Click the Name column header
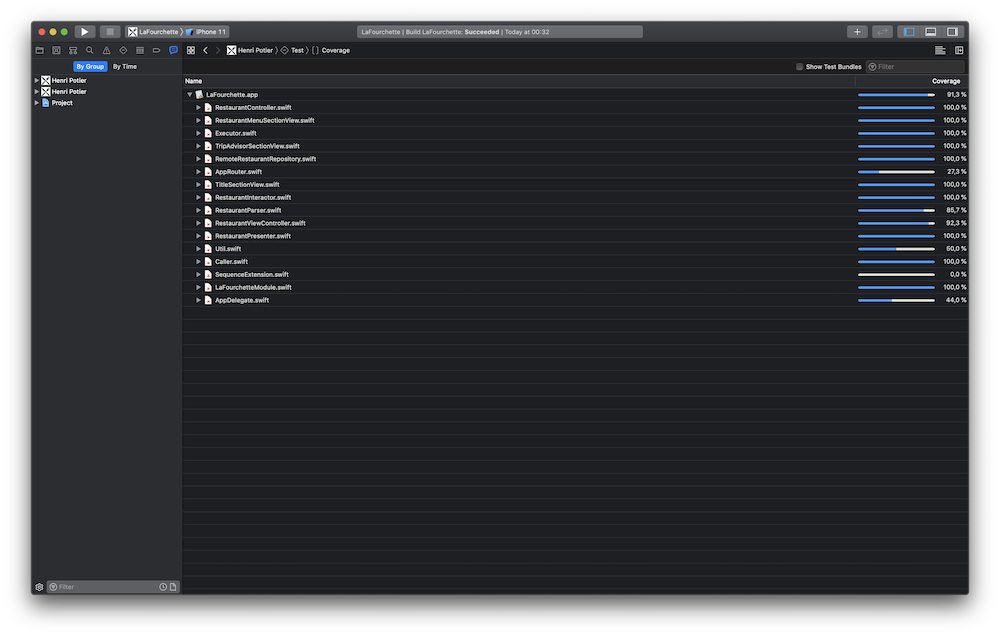This screenshot has width=1000, height=636. 193,81
